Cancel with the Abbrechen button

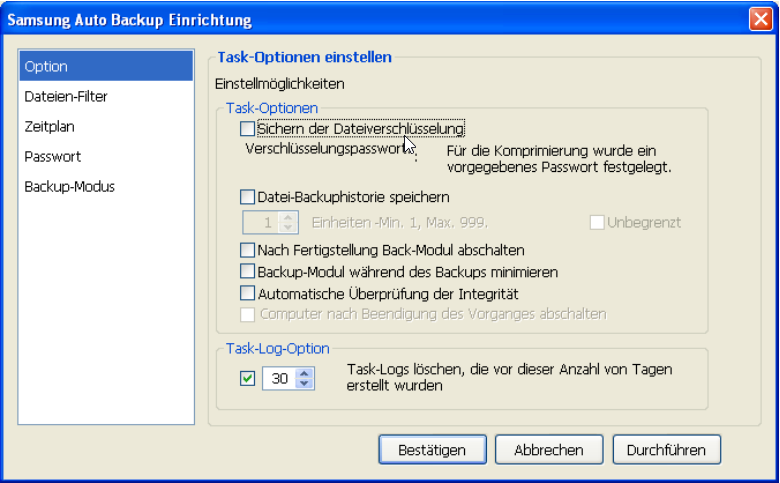coord(549,450)
